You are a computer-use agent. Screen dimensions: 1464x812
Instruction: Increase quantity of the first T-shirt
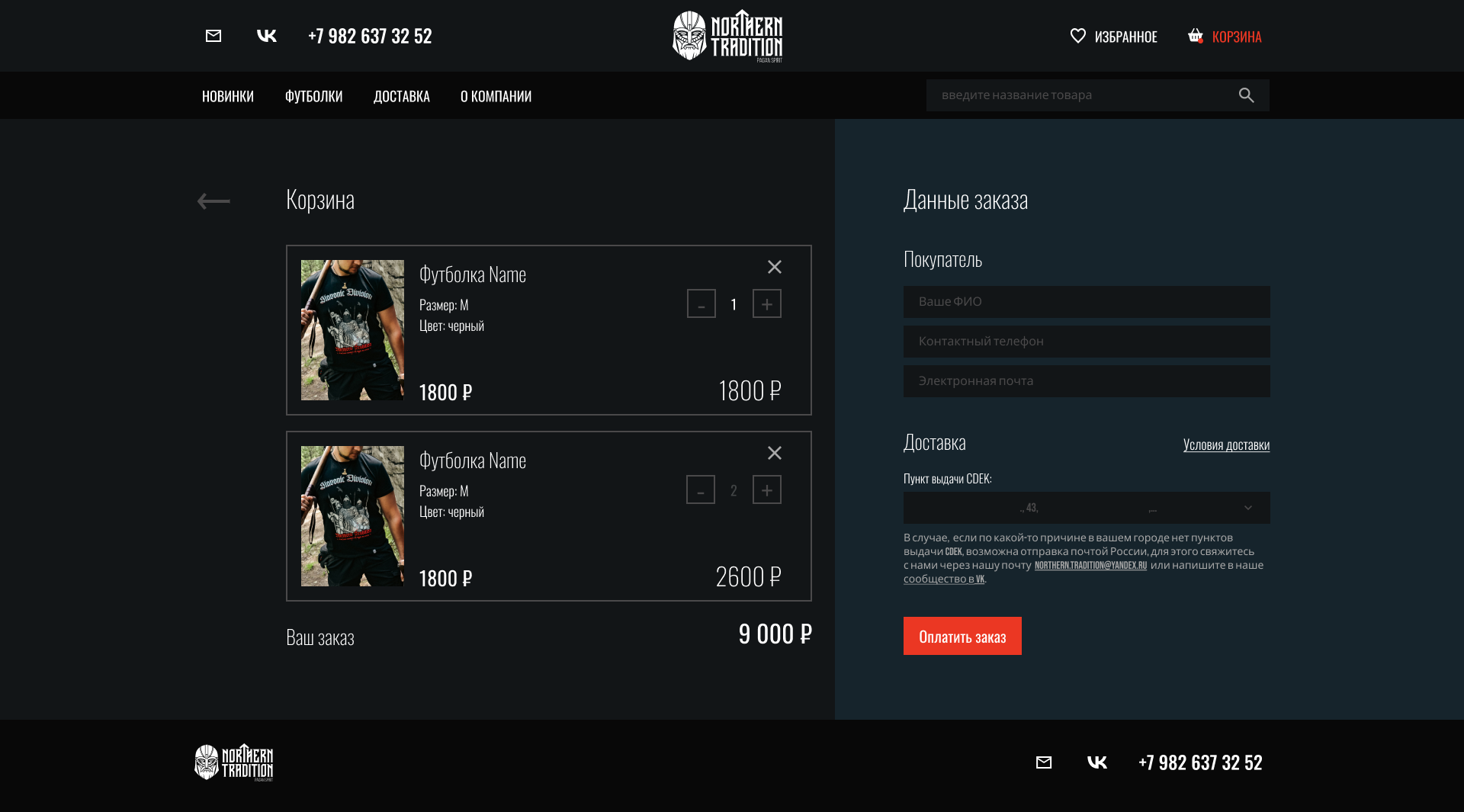767,303
